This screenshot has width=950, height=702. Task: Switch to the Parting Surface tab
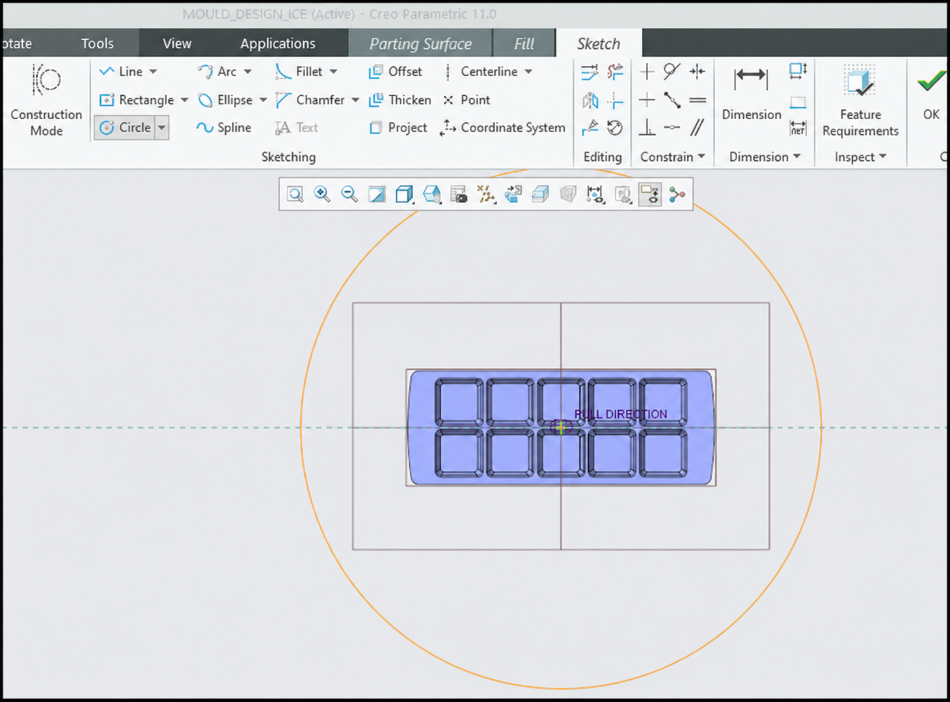coord(420,44)
